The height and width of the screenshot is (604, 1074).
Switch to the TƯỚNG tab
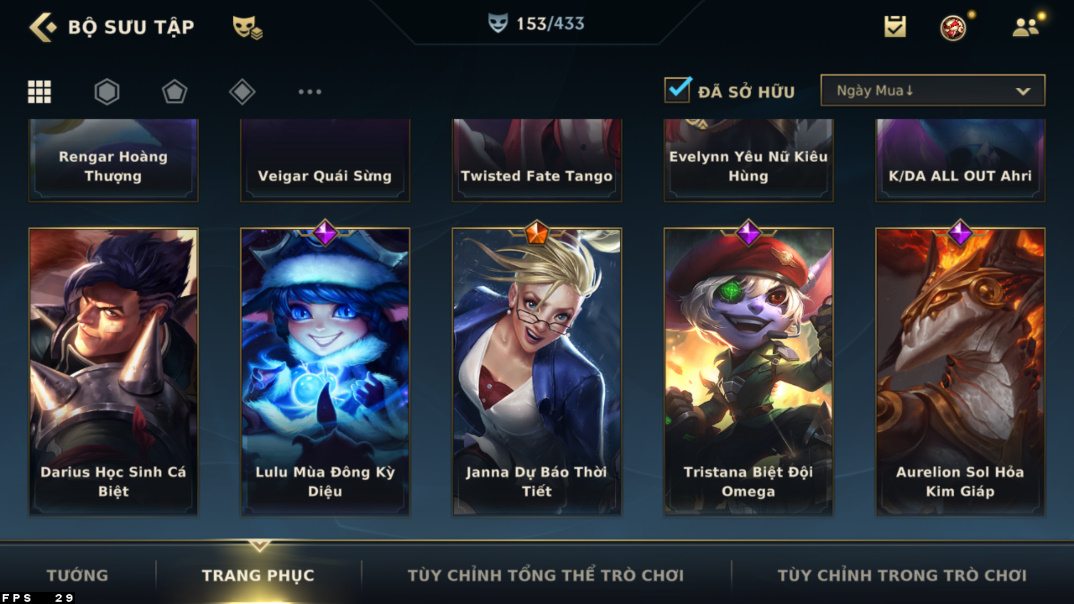coord(77,575)
